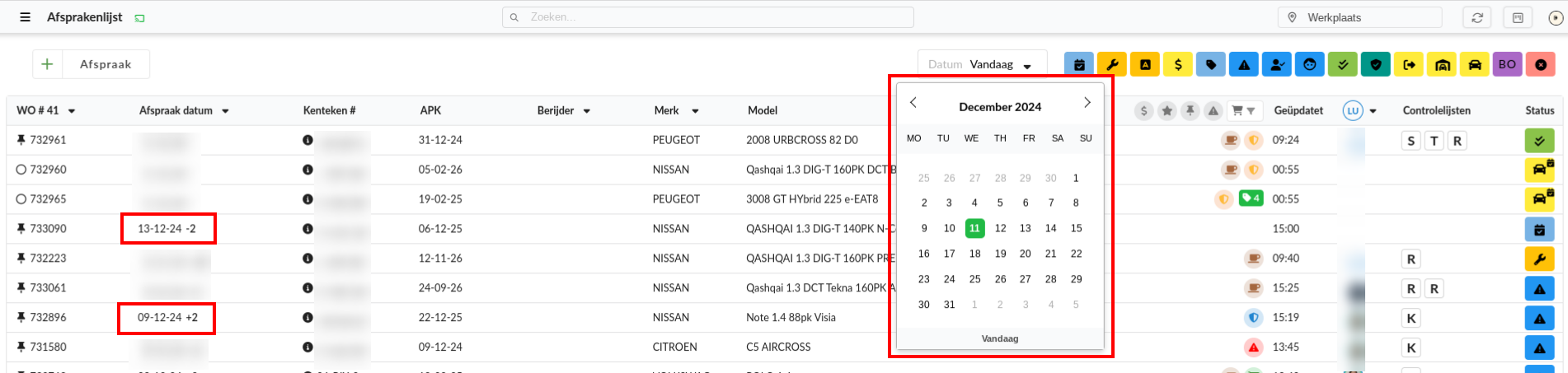Open the Merk column filter dropdown

point(695,111)
